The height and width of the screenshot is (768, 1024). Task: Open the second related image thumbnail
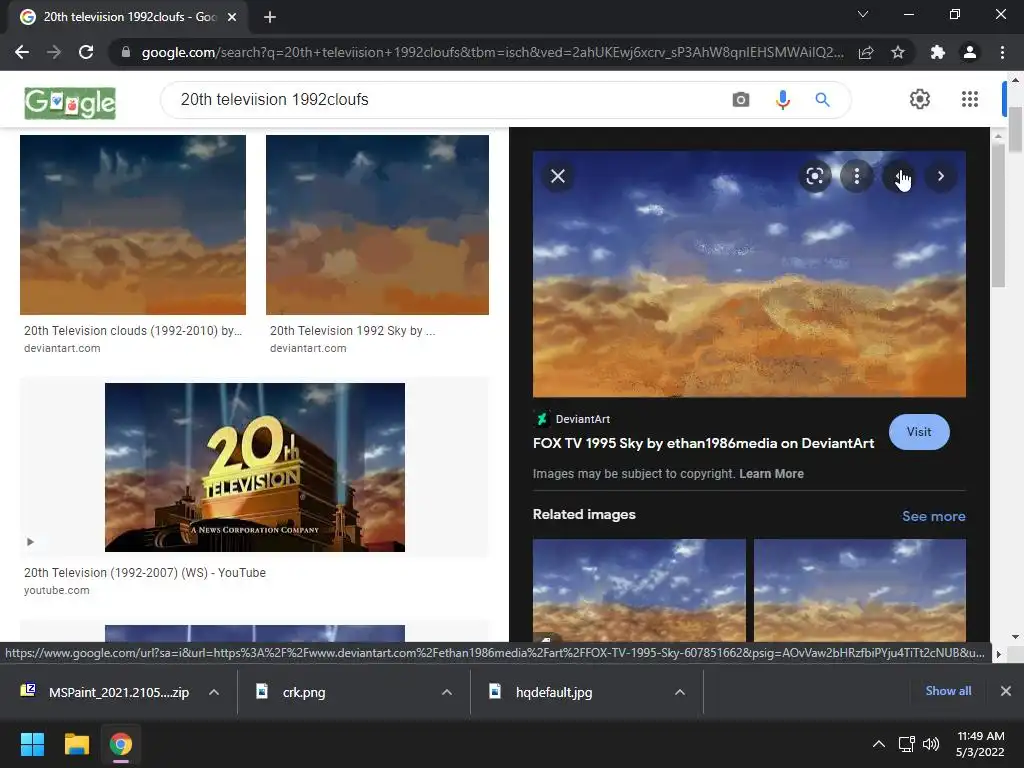(x=859, y=590)
